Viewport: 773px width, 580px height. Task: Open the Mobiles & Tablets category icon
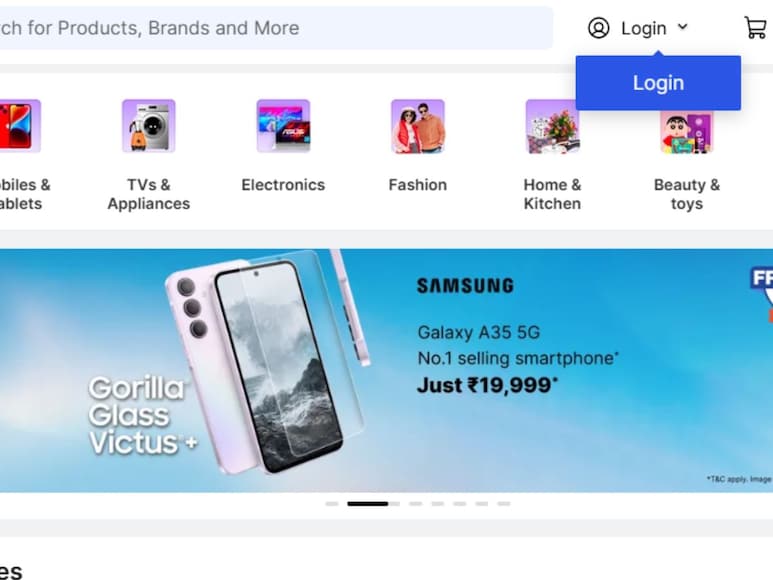[x=19, y=126]
